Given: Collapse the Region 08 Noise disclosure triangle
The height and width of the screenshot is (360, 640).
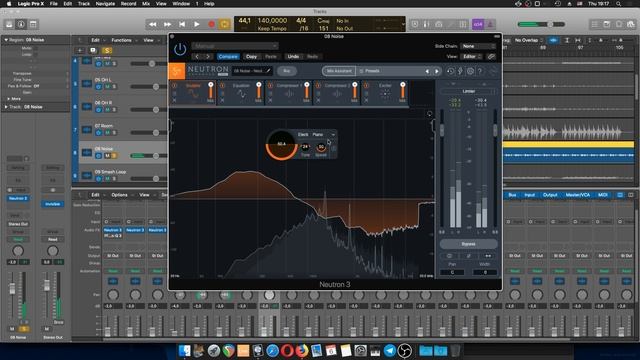Looking at the screenshot, I should coord(6,40).
